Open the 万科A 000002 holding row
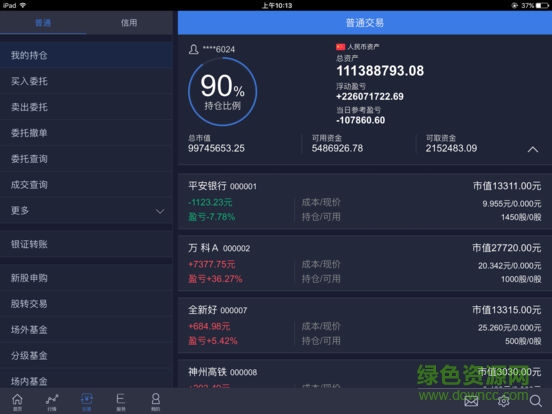This screenshot has height=414, width=552. click(365, 263)
